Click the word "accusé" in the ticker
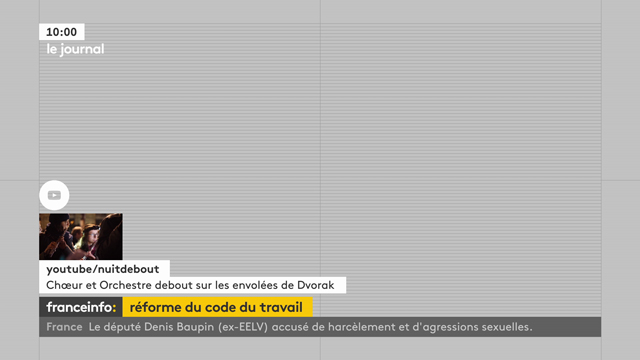Screen dimensions: 640x360 click(x=290, y=327)
